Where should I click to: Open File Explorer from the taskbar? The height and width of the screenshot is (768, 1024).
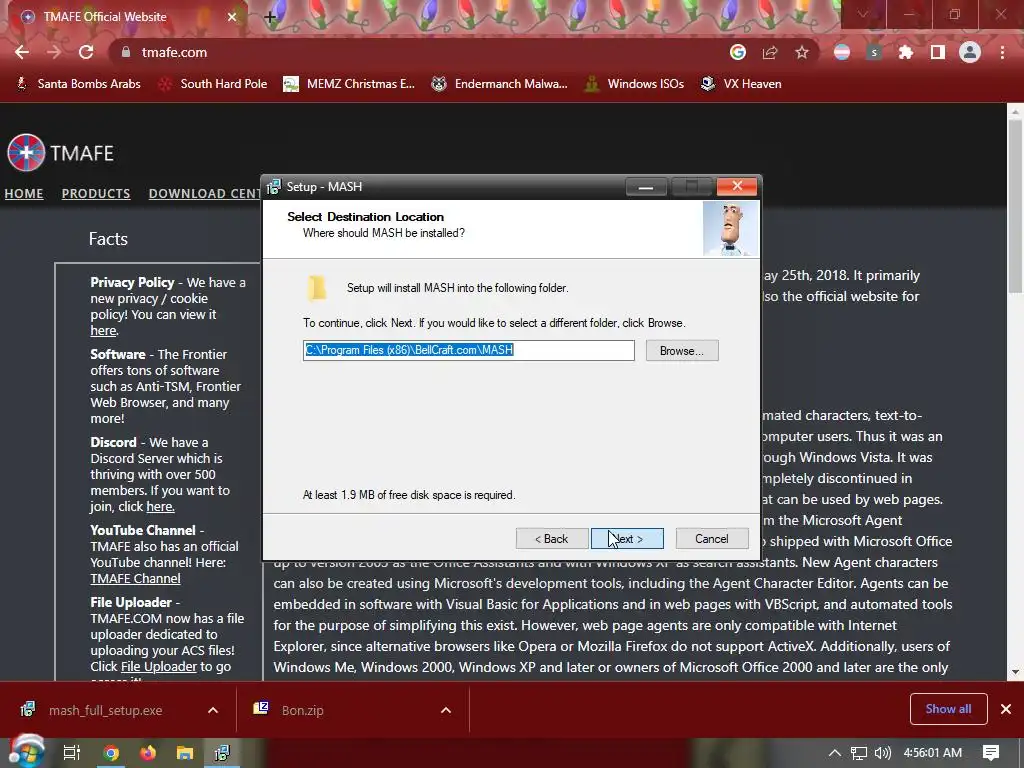pyautogui.click(x=185, y=753)
